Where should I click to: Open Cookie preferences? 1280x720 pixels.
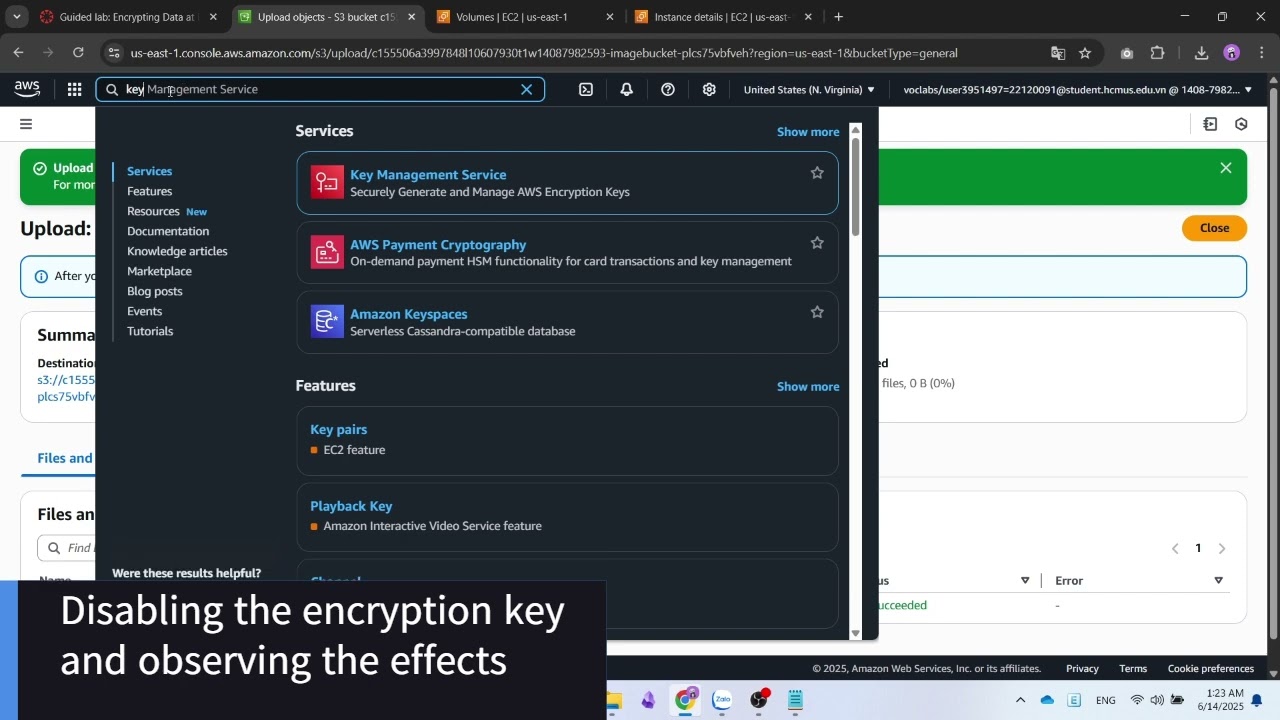(1211, 668)
